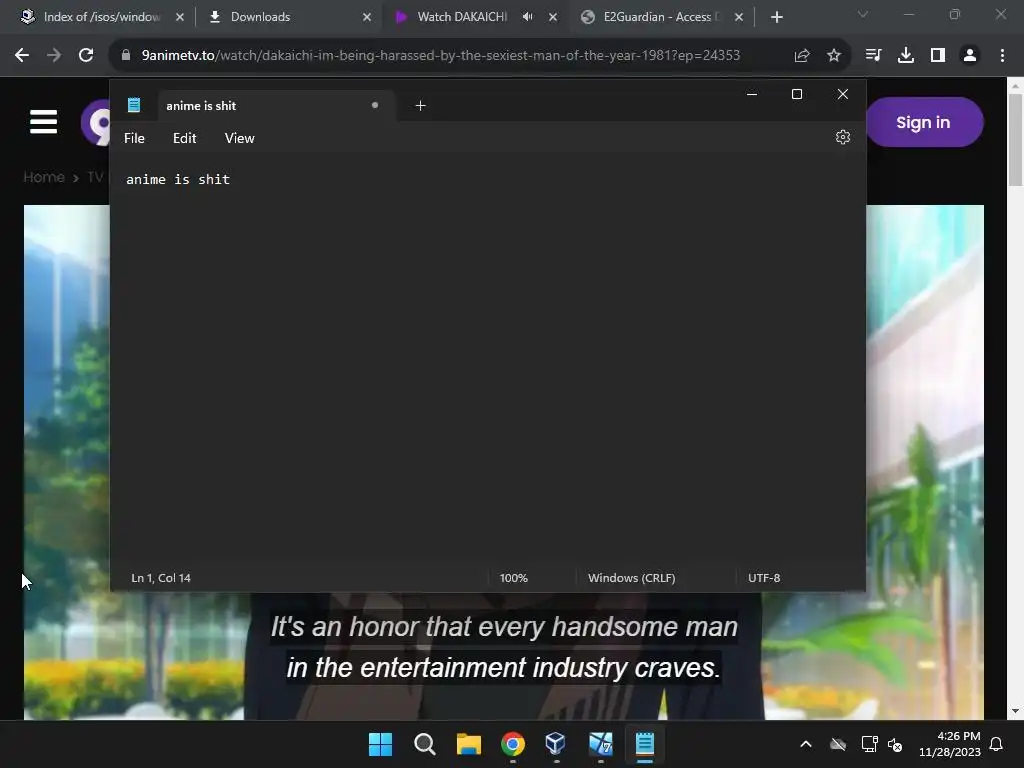Close the Downloads tab
Image resolution: width=1024 pixels, height=768 pixels.
tap(367, 17)
